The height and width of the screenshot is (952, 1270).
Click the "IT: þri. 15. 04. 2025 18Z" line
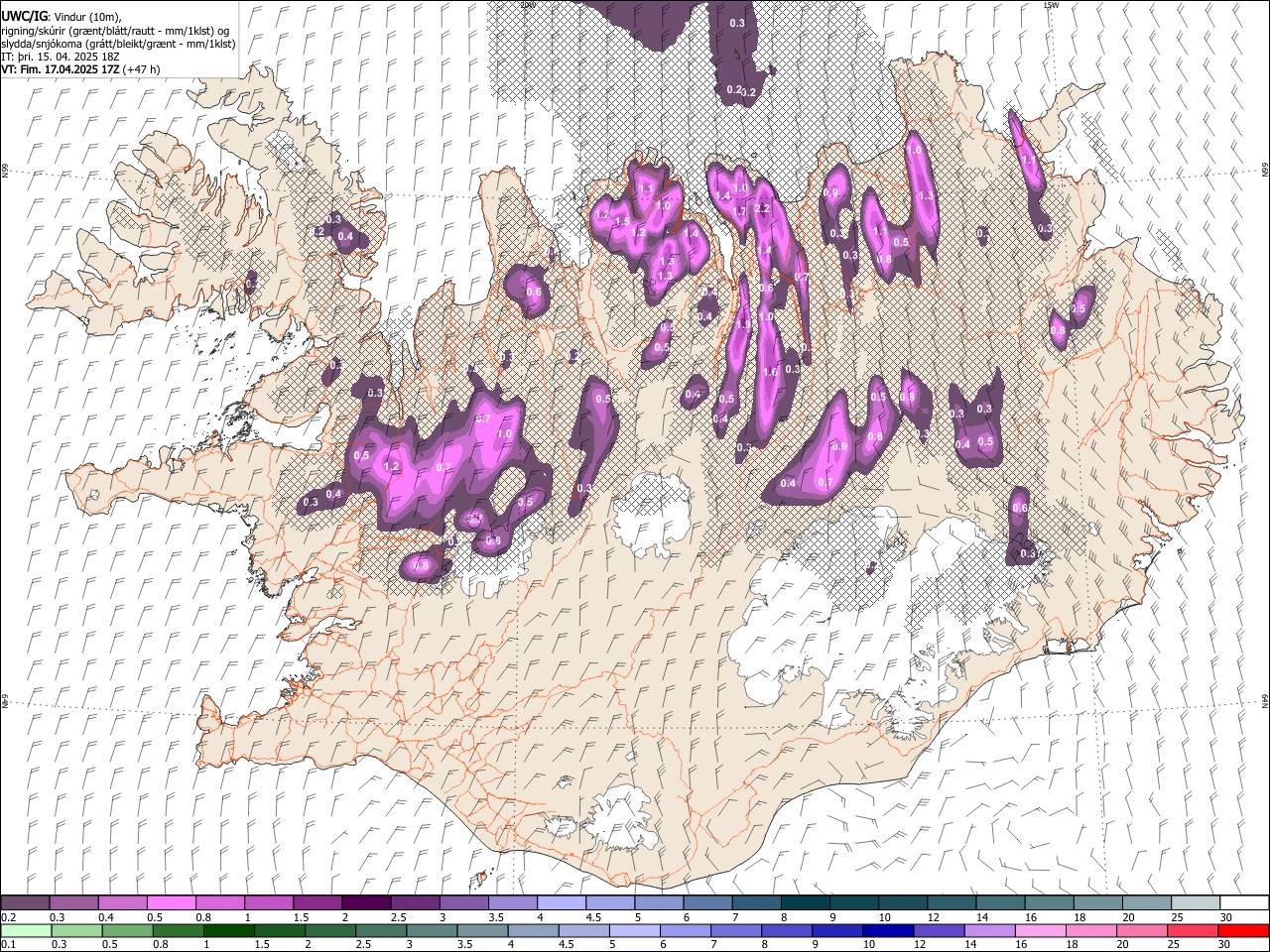(x=60, y=57)
